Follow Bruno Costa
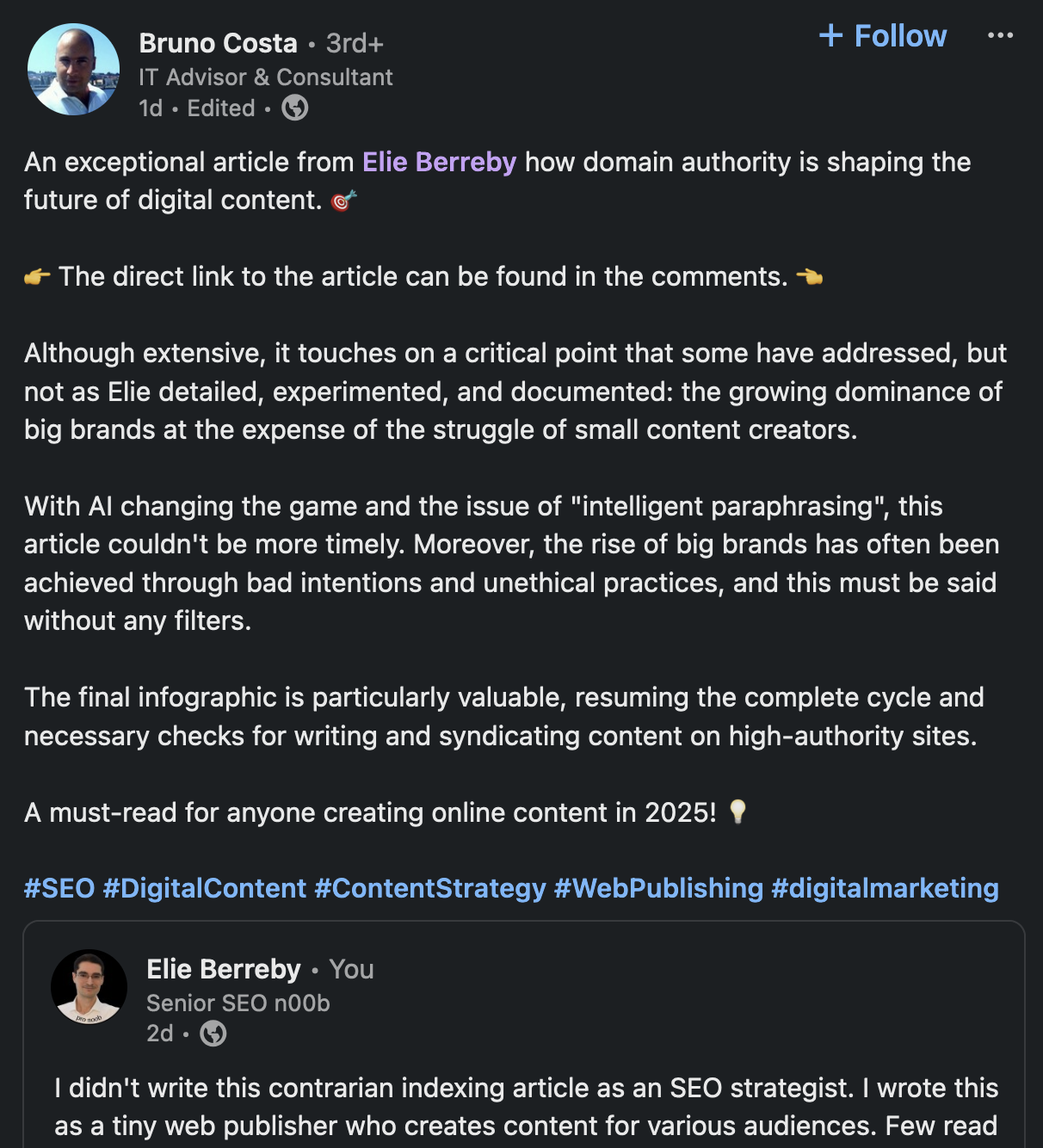1043x1148 pixels. tap(882, 35)
